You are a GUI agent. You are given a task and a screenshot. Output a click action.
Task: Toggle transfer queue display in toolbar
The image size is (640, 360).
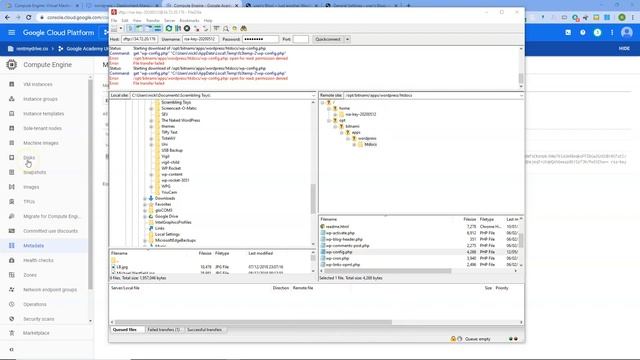(158, 29)
